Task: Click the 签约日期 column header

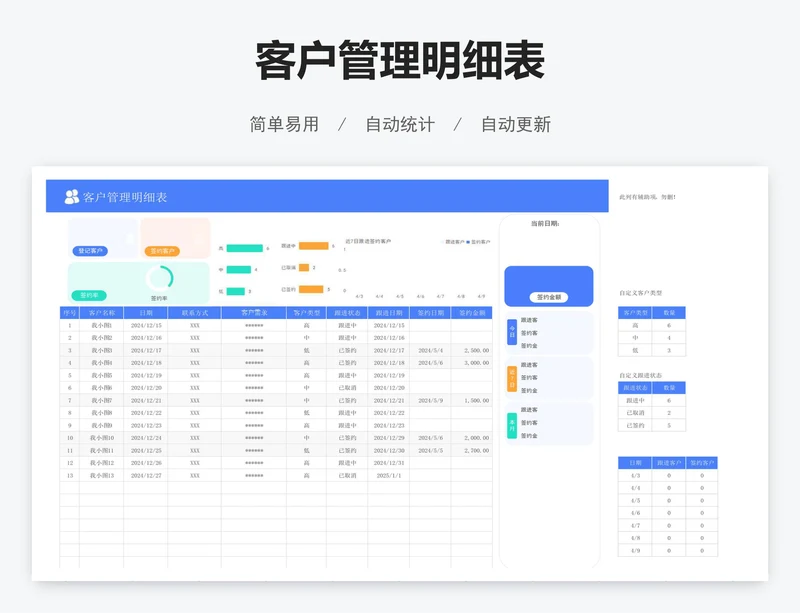Action: click(430, 312)
